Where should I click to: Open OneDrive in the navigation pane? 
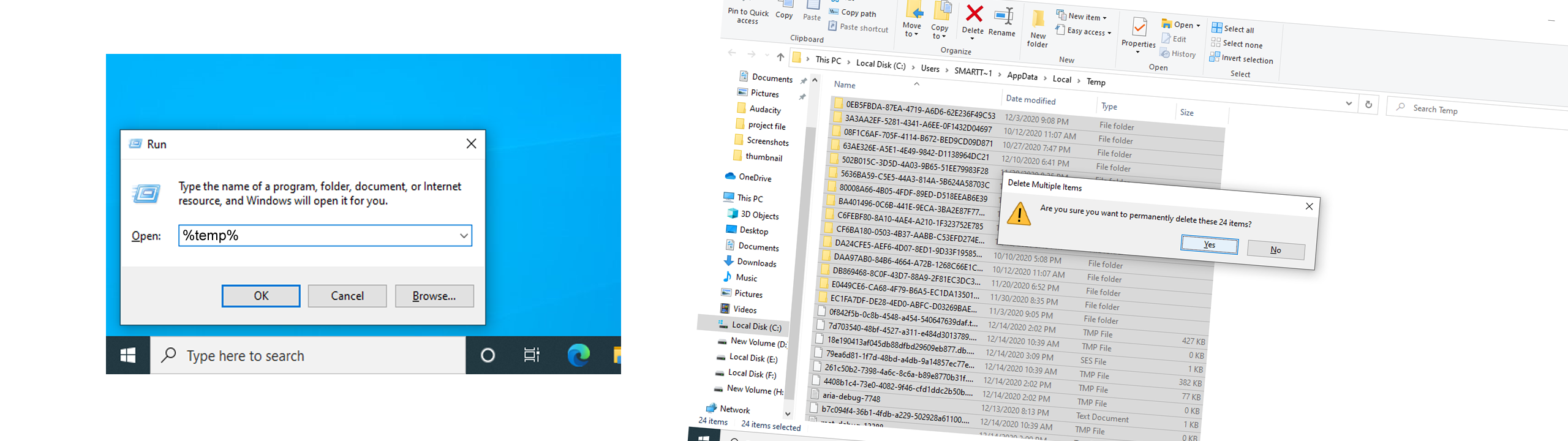(748, 177)
